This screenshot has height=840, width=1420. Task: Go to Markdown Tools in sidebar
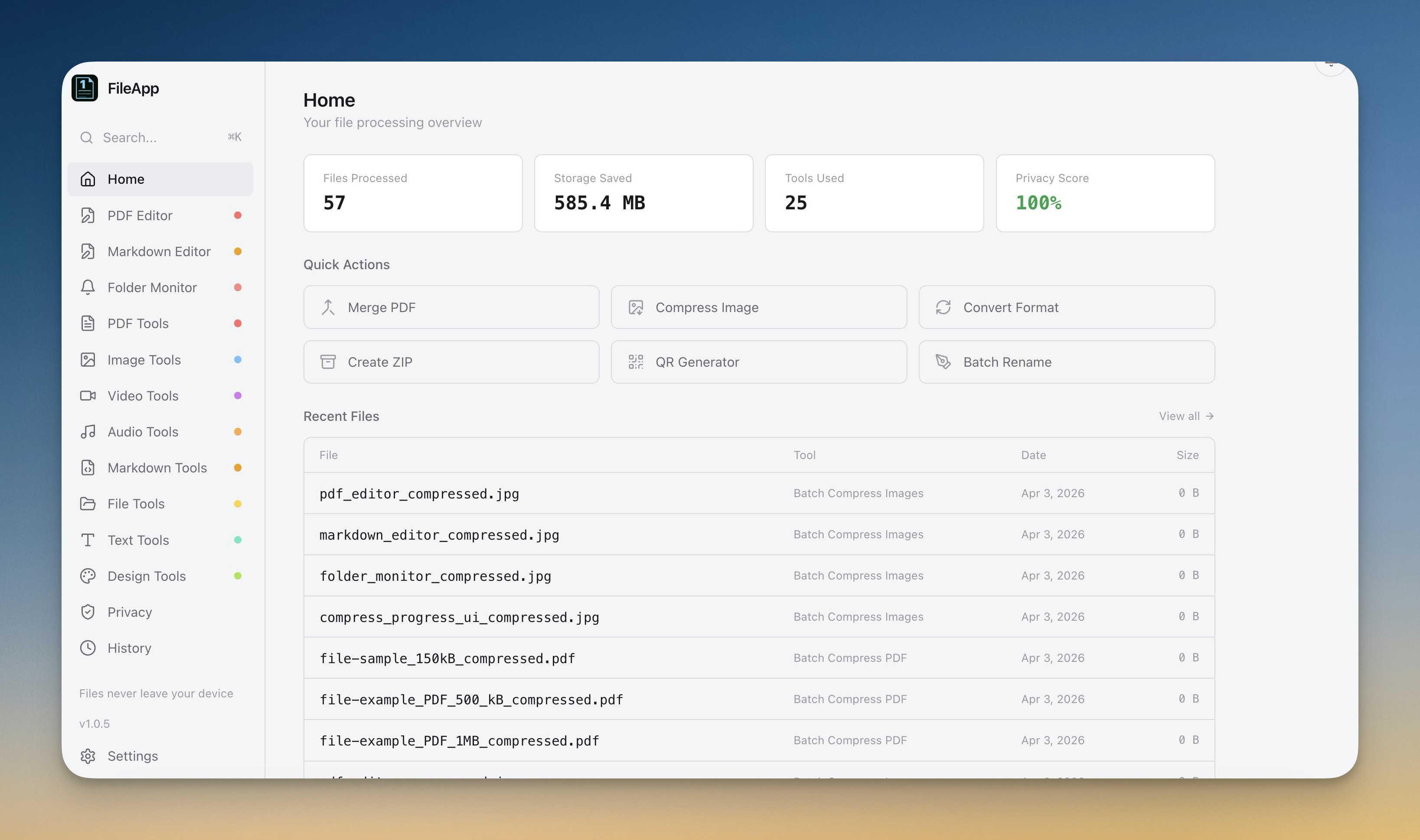tap(157, 468)
